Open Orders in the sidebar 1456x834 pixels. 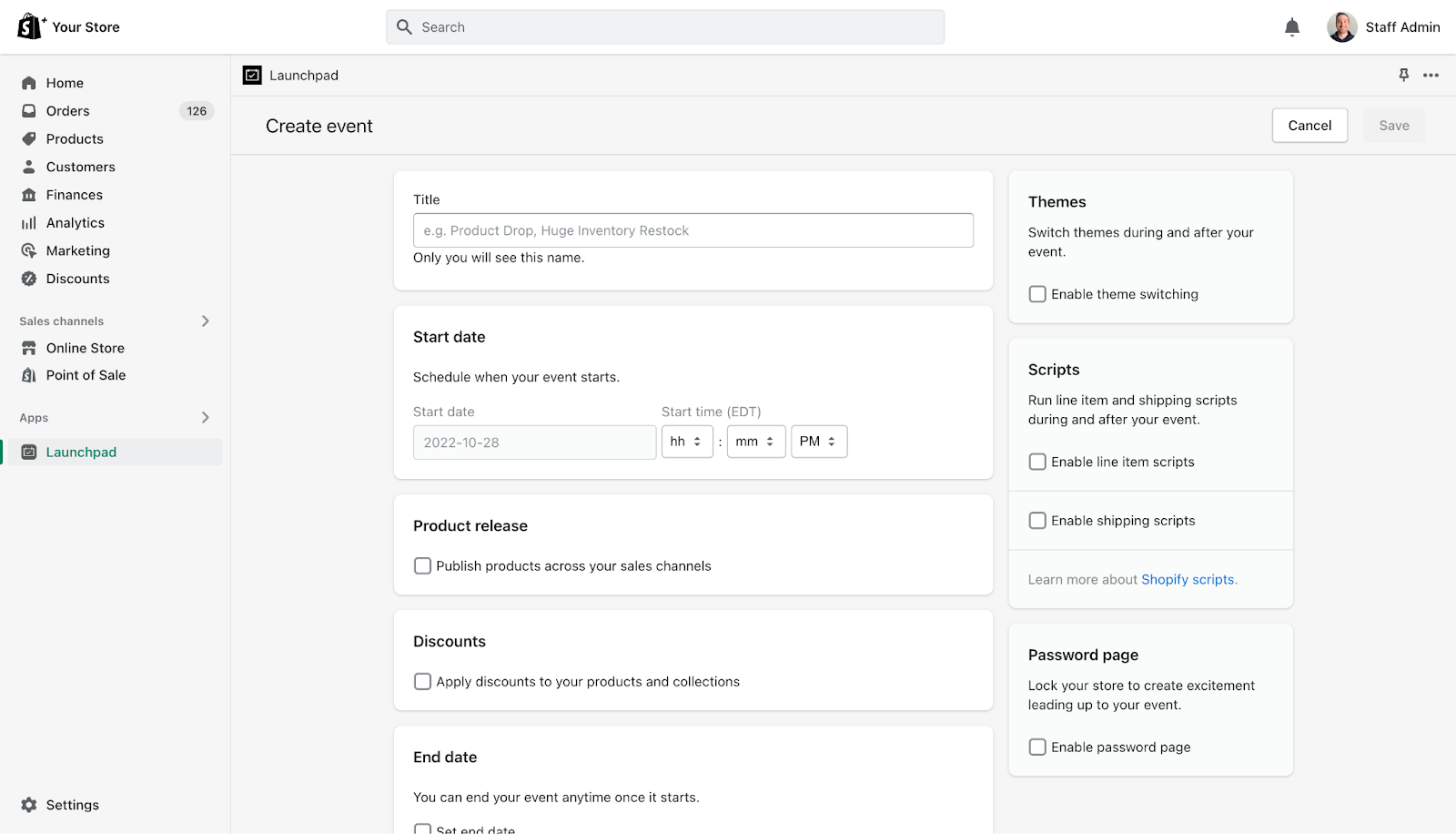(68, 111)
